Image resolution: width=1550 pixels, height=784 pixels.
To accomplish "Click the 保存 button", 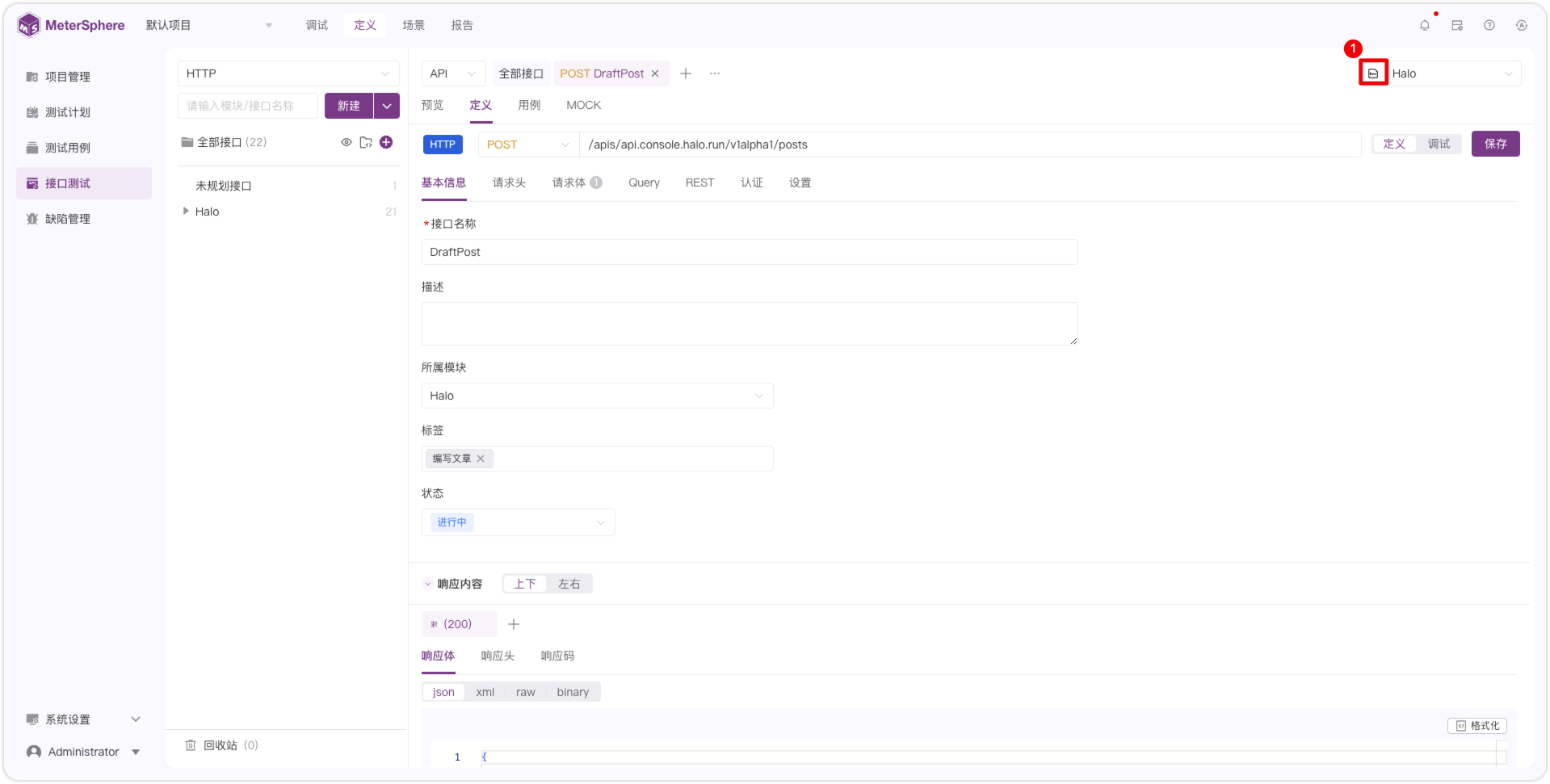I will click(1495, 144).
